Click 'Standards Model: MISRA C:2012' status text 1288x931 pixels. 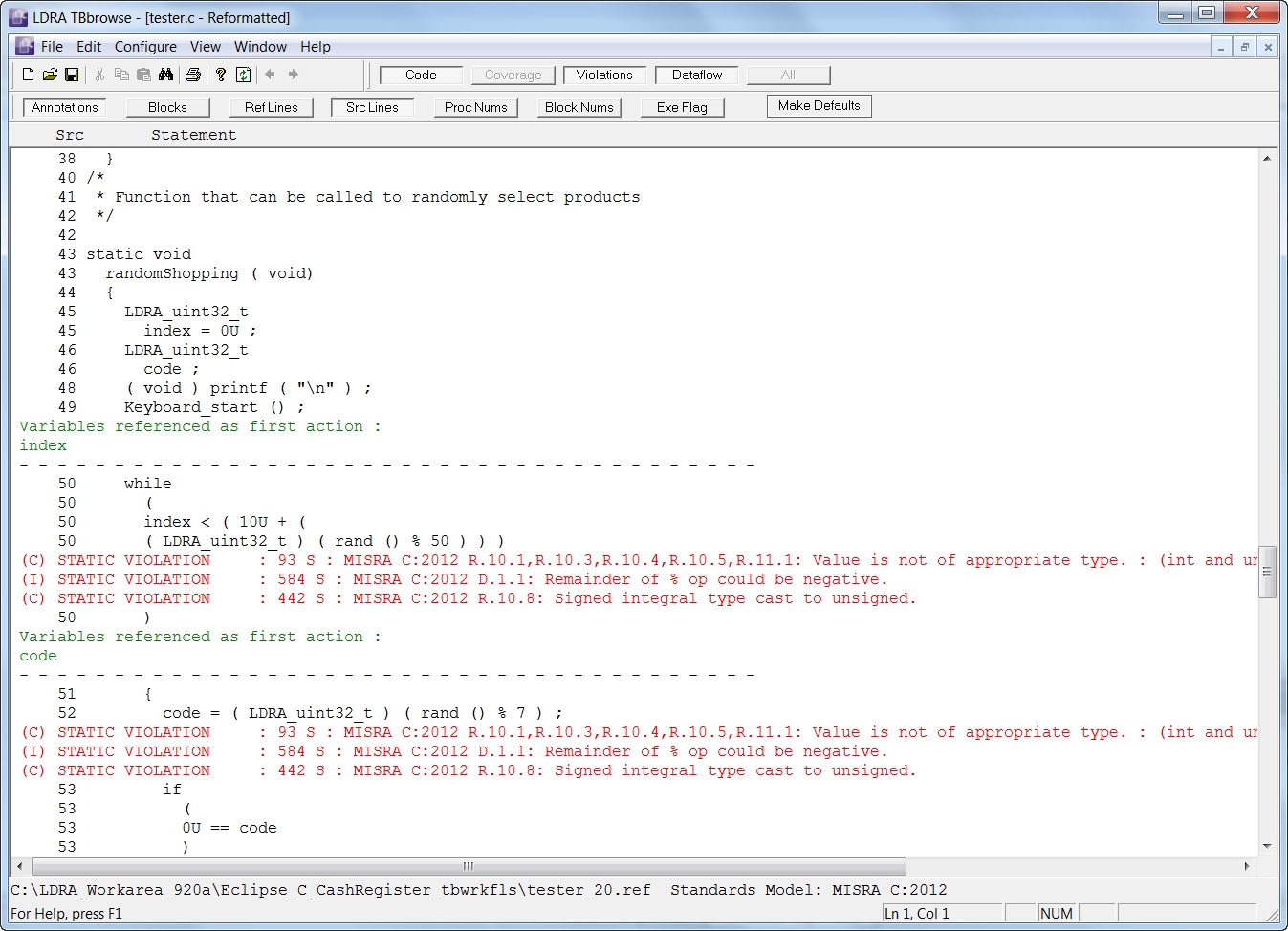click(808, 890)
